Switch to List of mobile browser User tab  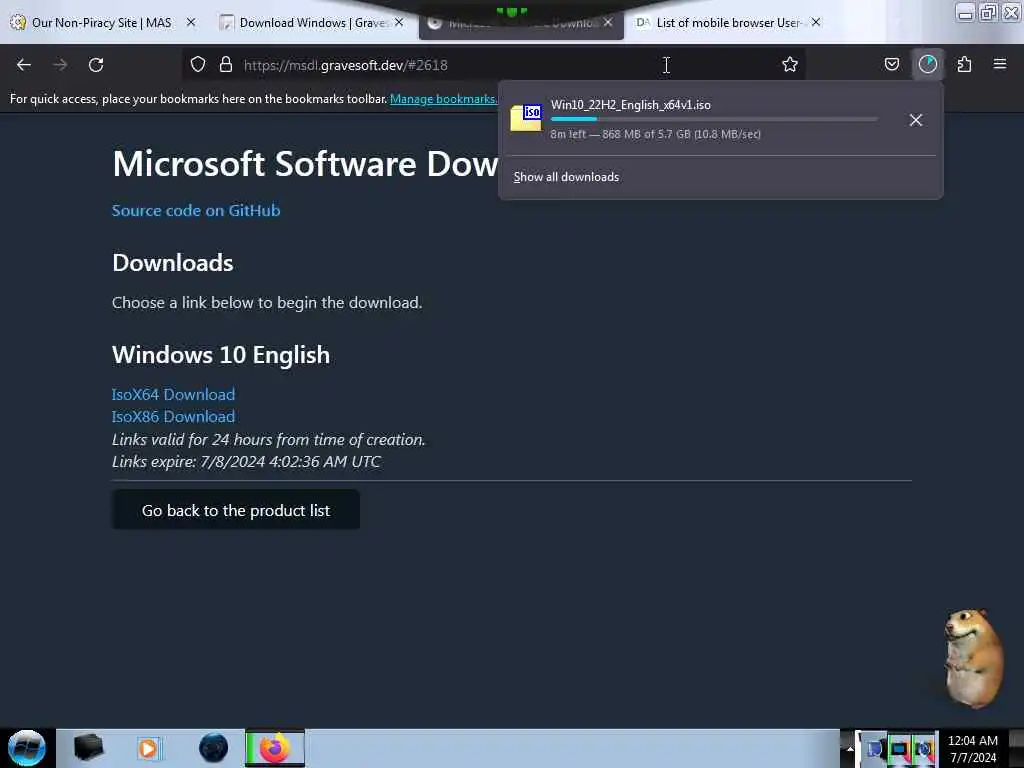(x=718, y=23)
